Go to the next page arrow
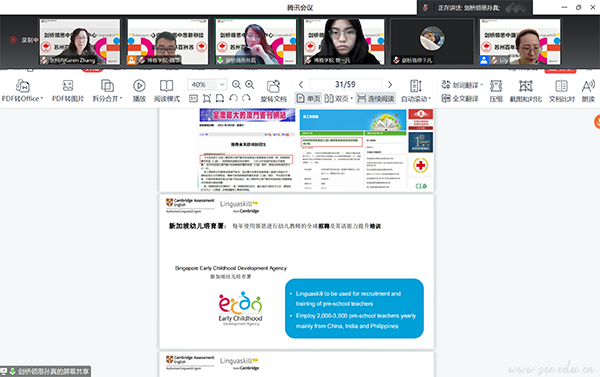600x377 pixels. tap(390, 85)
